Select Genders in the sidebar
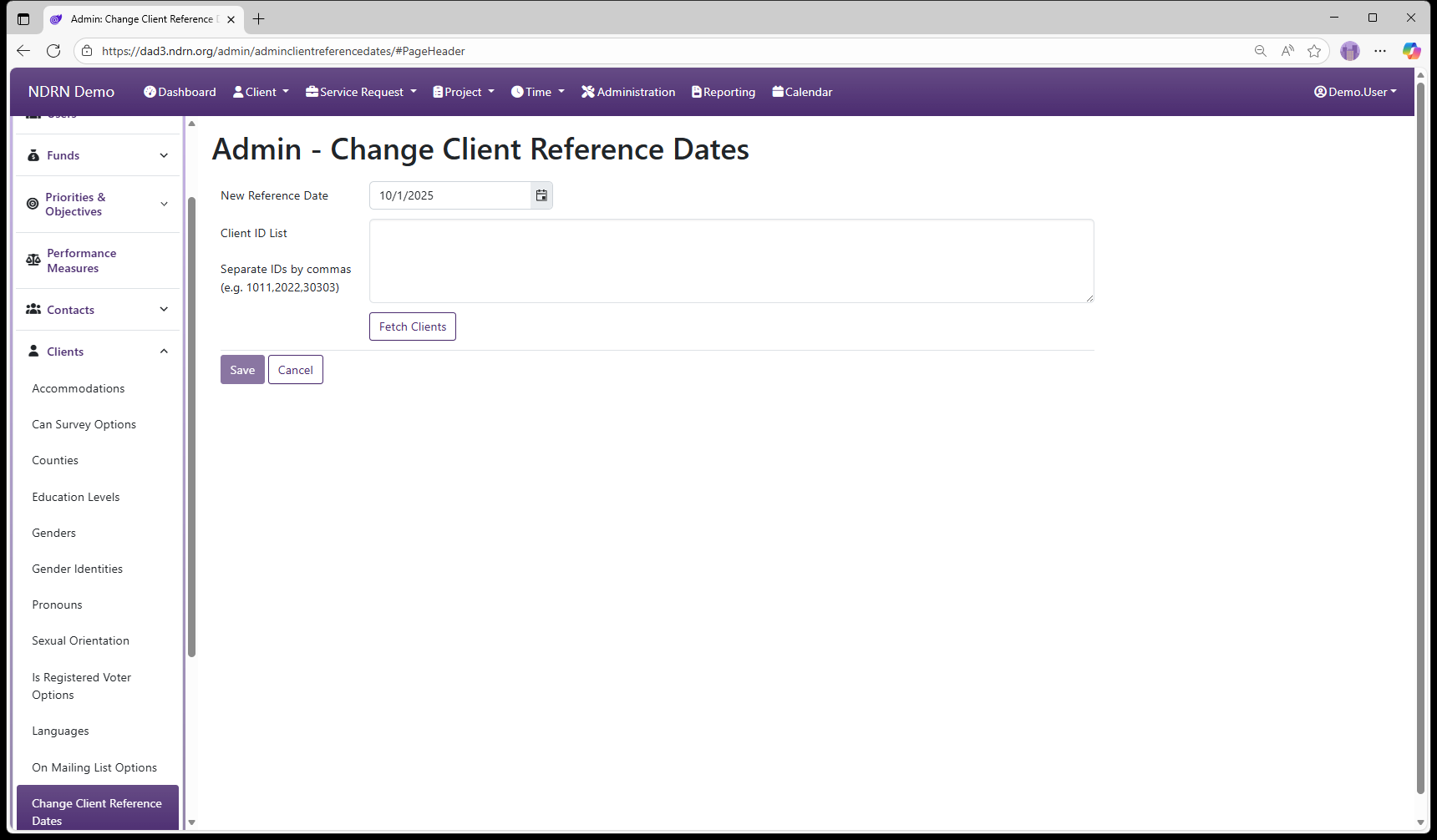The width and height of the screenshot is (1437, 840). click(53, 533)
